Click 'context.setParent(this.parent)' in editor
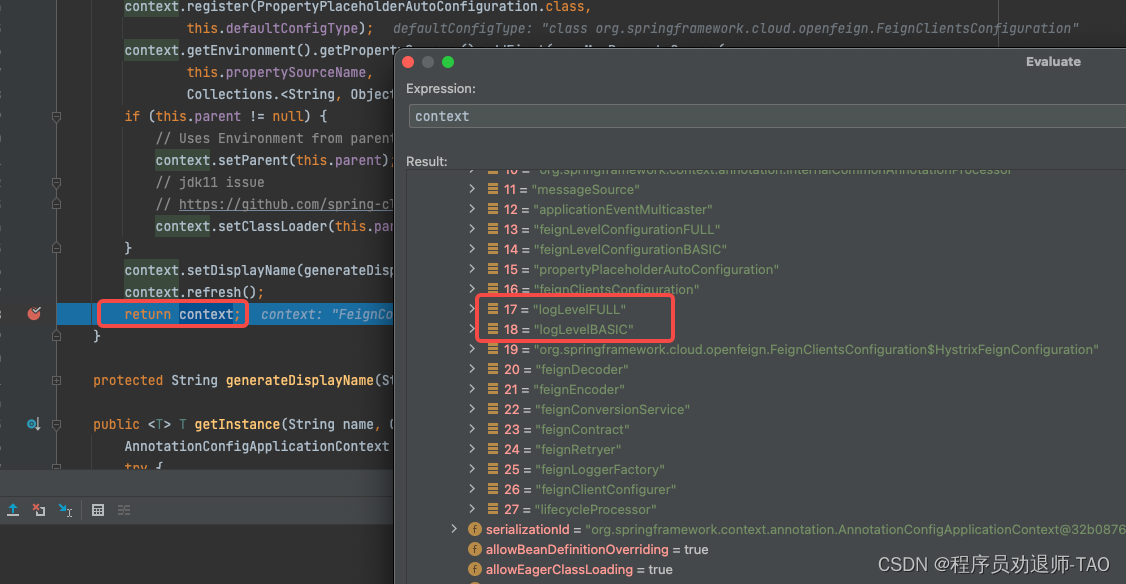1126x584 pixels. (272, 160)
